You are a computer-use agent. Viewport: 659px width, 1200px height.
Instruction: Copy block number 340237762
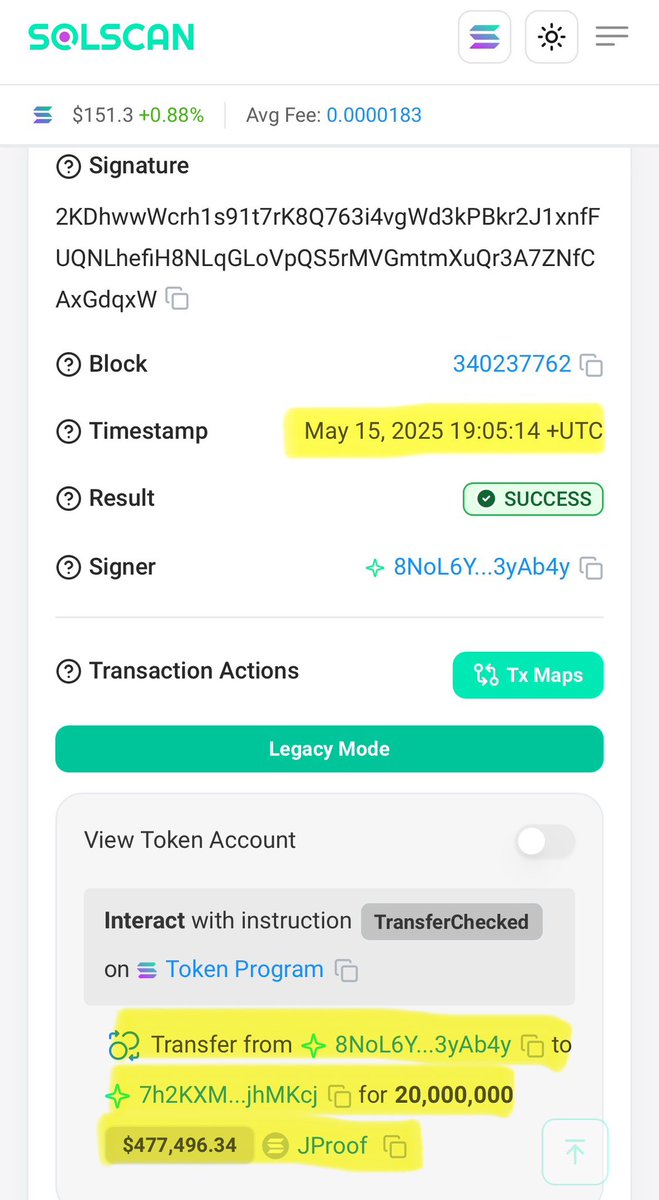click(x=592, y=365)
